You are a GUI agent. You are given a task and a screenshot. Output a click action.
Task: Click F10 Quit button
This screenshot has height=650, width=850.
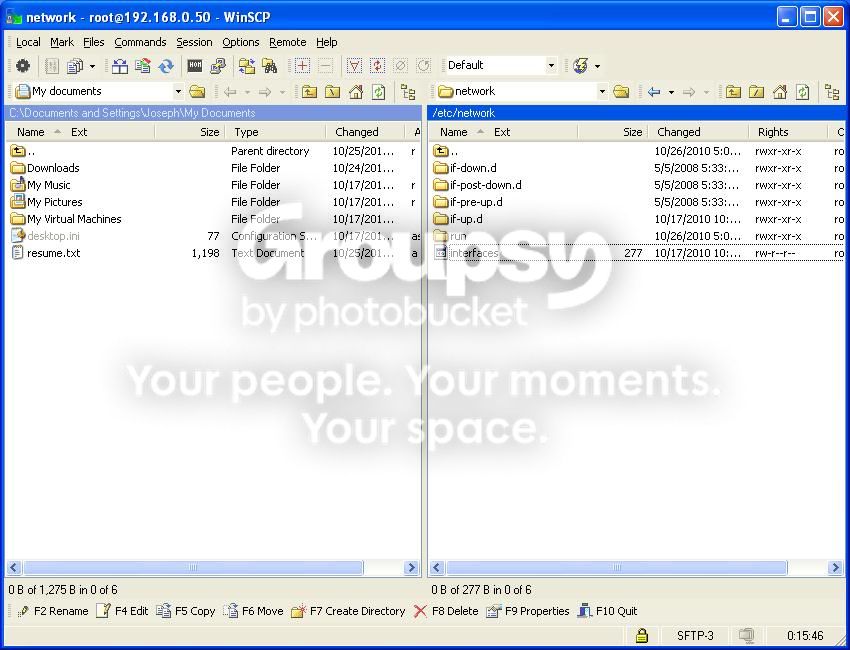[607, 612]
